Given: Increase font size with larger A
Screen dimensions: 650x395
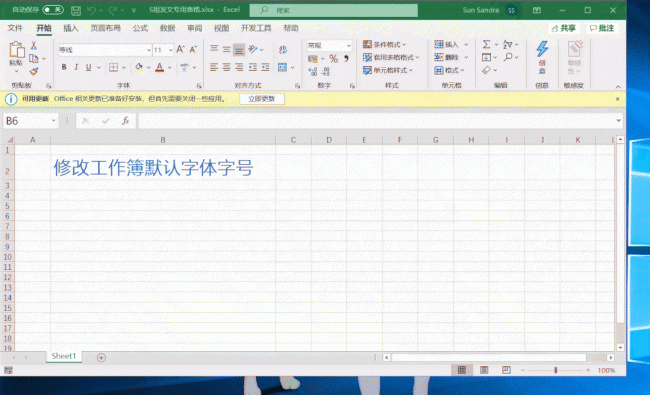Looking at the screenshot, I should tap(180, 49).
